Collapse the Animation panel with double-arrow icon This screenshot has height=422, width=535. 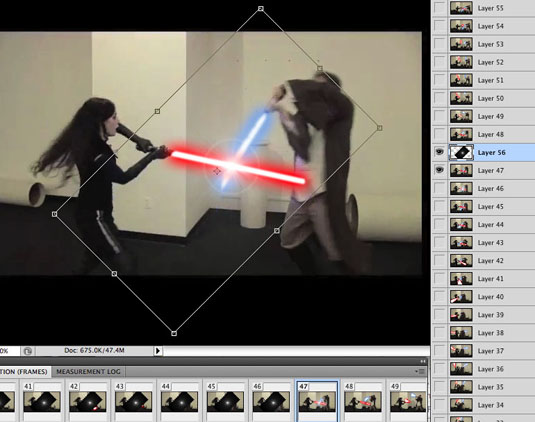click(x=423, y=361)
